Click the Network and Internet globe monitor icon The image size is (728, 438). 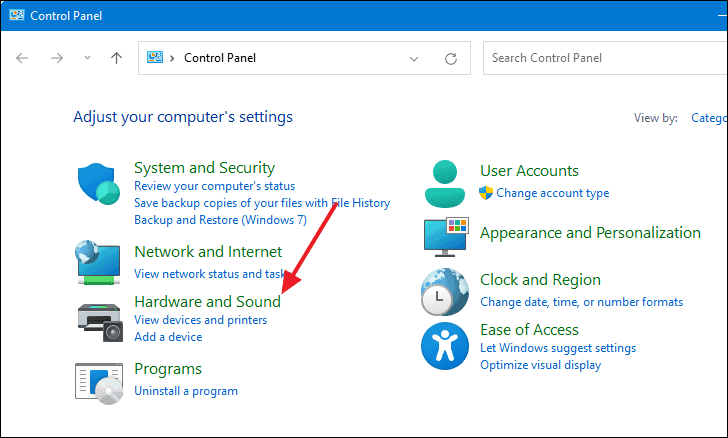pyautogui.click(x=98, y=262)
